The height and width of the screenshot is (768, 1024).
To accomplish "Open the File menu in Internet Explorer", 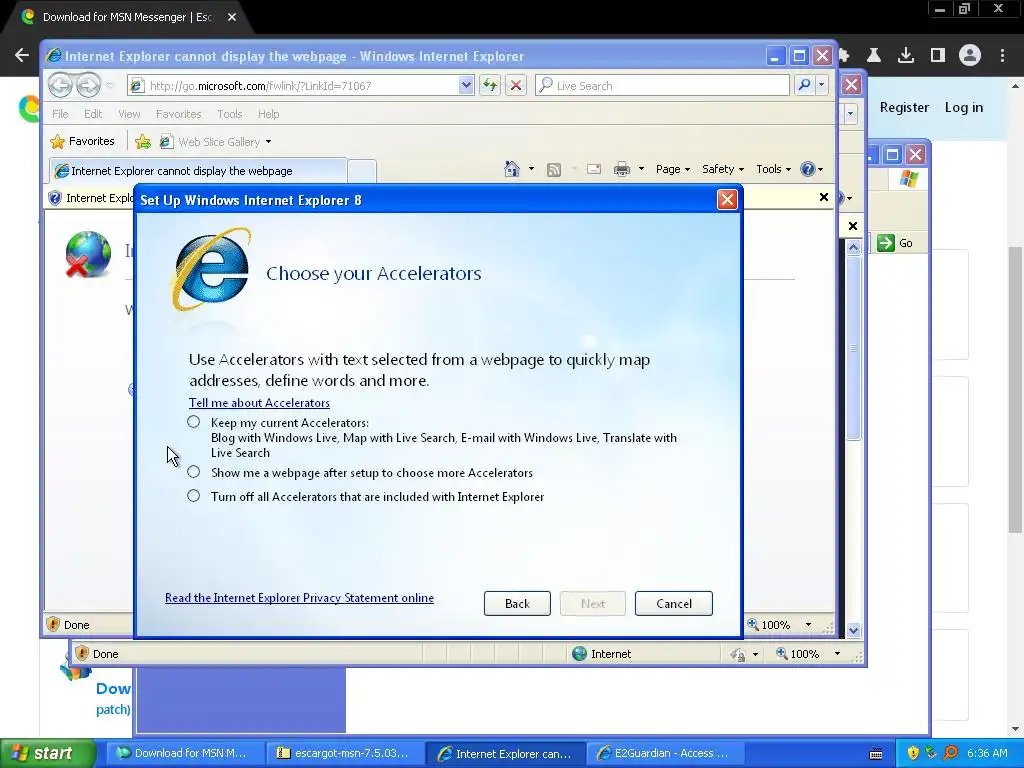I will pyautogui.click(x=60, y=114).
